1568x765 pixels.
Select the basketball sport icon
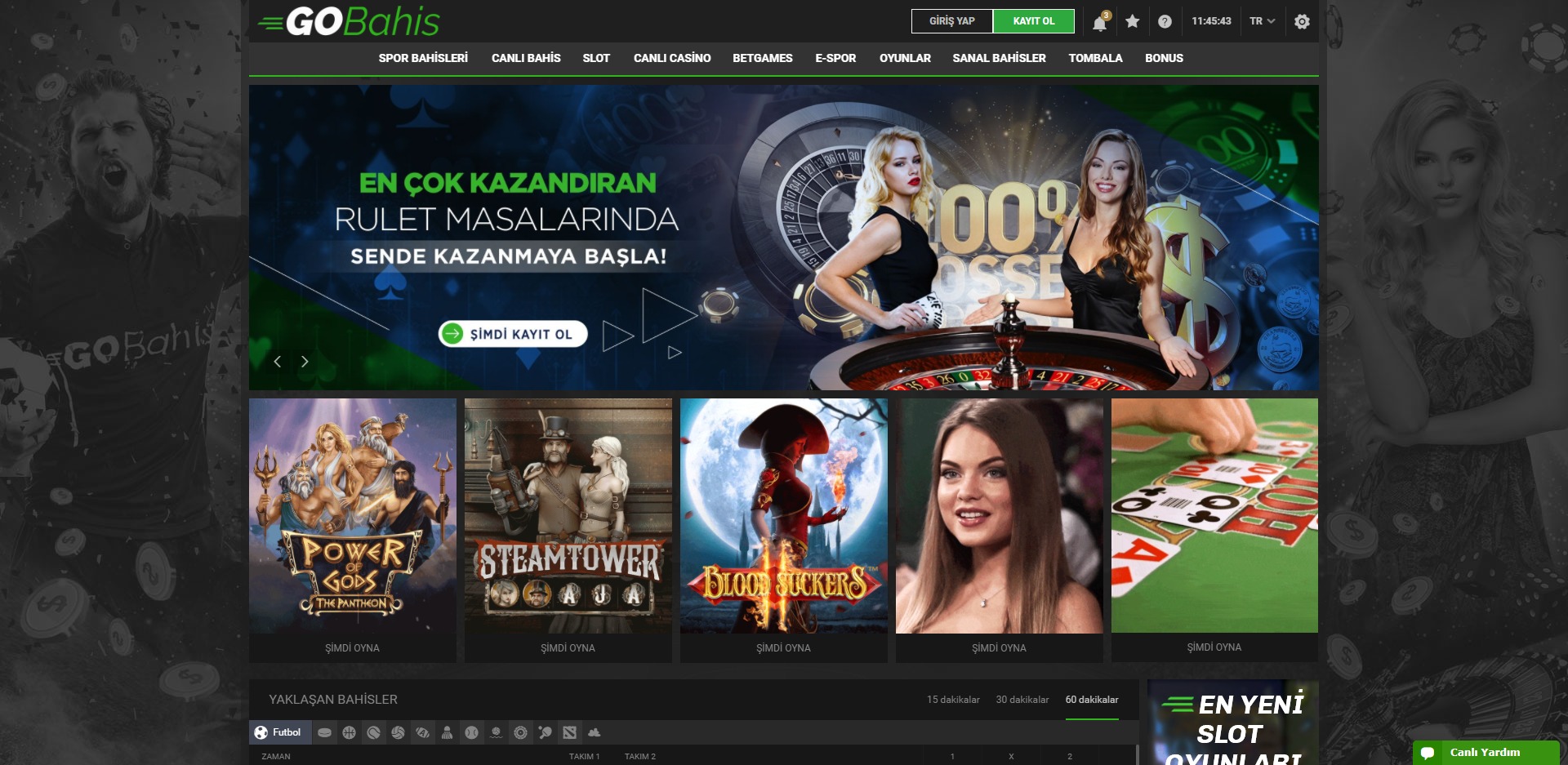coord(349,732)
